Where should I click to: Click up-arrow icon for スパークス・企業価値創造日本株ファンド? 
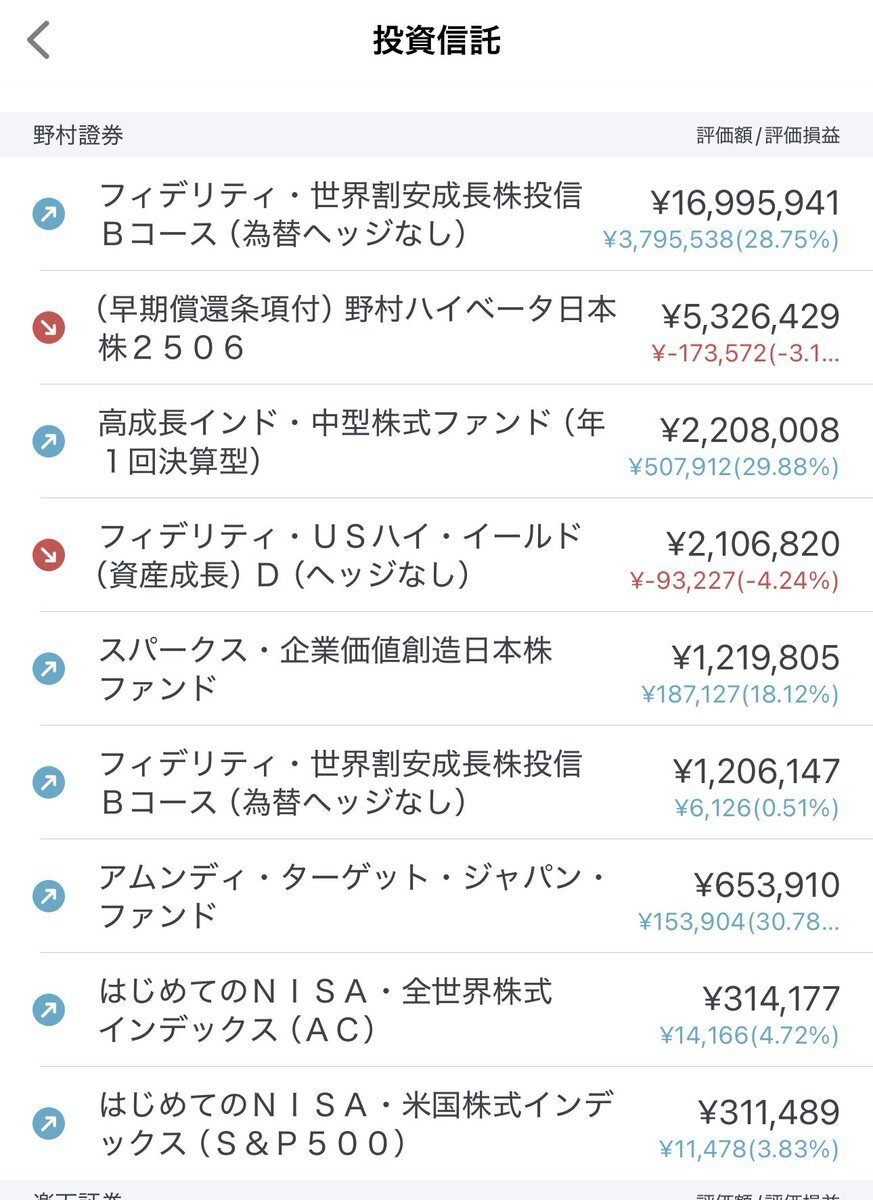(48, 668)
